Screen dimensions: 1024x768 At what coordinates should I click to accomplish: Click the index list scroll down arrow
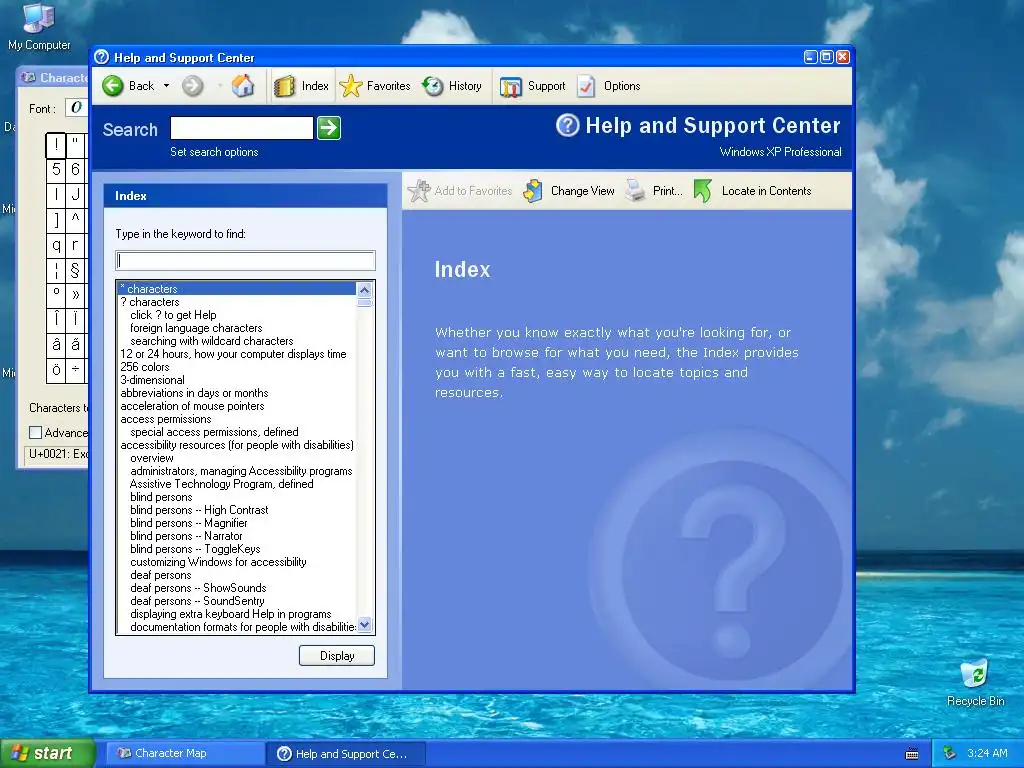364,625
